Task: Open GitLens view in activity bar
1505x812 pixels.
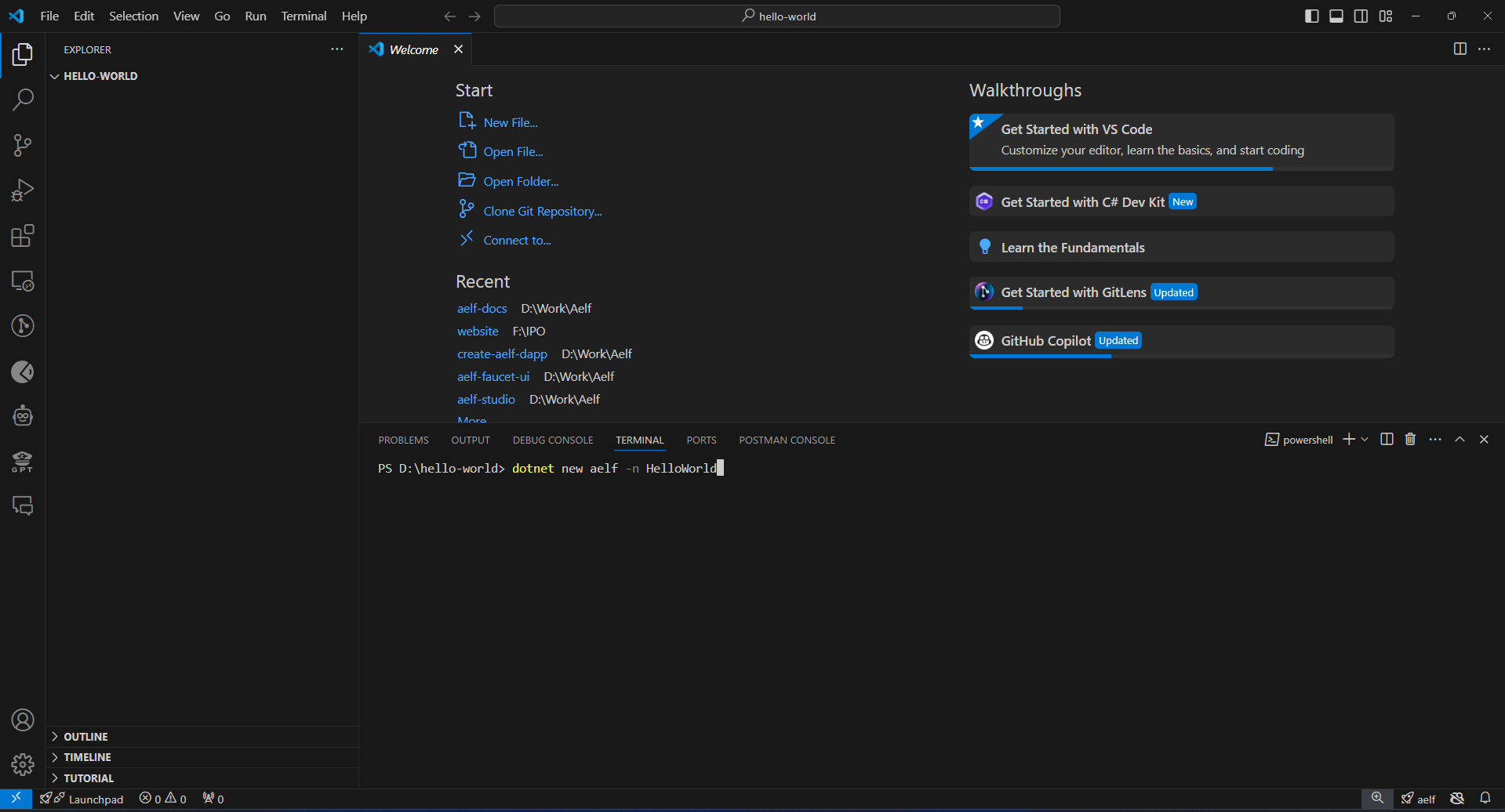Action: [x=23, y=326]
